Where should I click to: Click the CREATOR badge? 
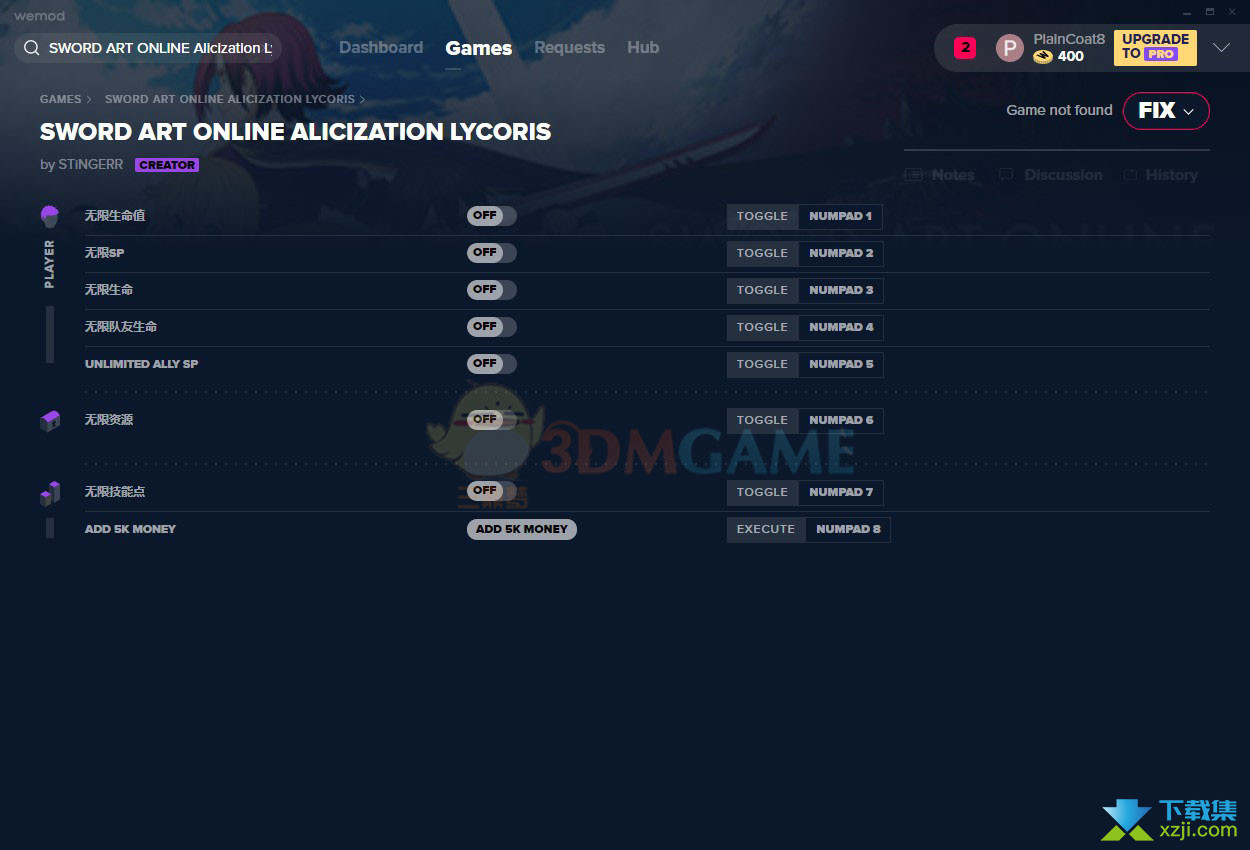pyautogui.click(x=167, y=165)
